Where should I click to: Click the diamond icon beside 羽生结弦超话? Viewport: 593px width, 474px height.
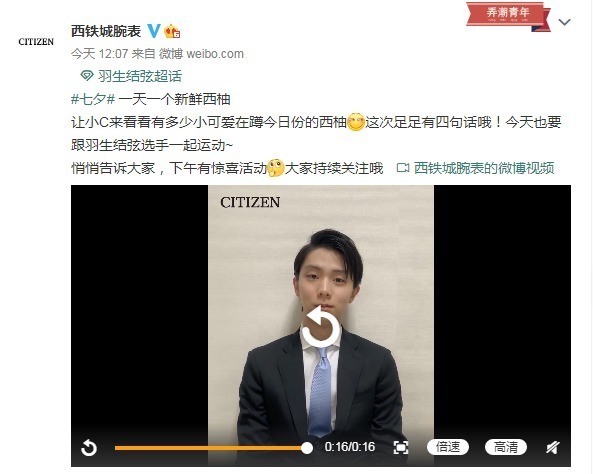87,76
